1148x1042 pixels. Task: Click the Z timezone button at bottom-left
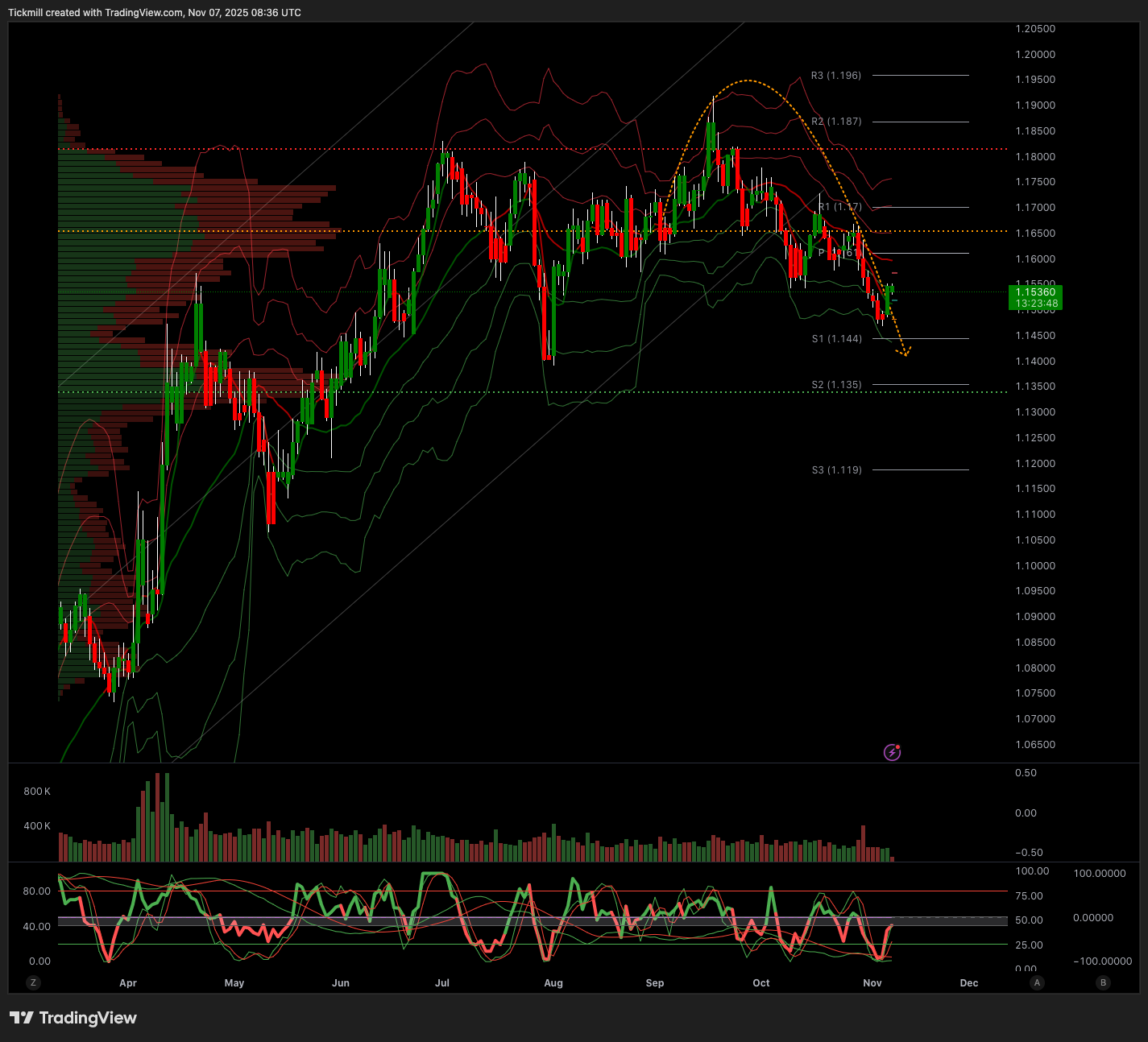pyautogui.click(x=33, y=982)
